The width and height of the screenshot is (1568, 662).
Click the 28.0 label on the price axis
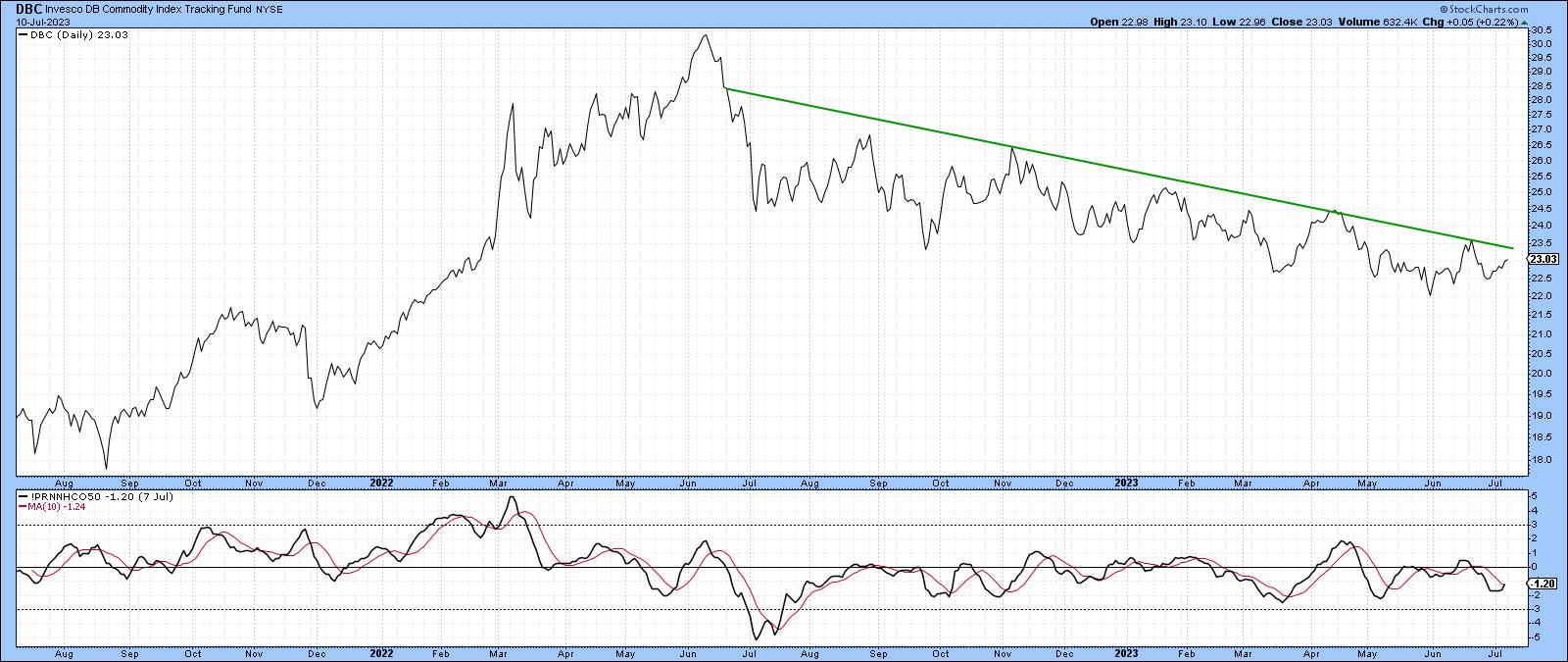click(x=1543, y=100)
